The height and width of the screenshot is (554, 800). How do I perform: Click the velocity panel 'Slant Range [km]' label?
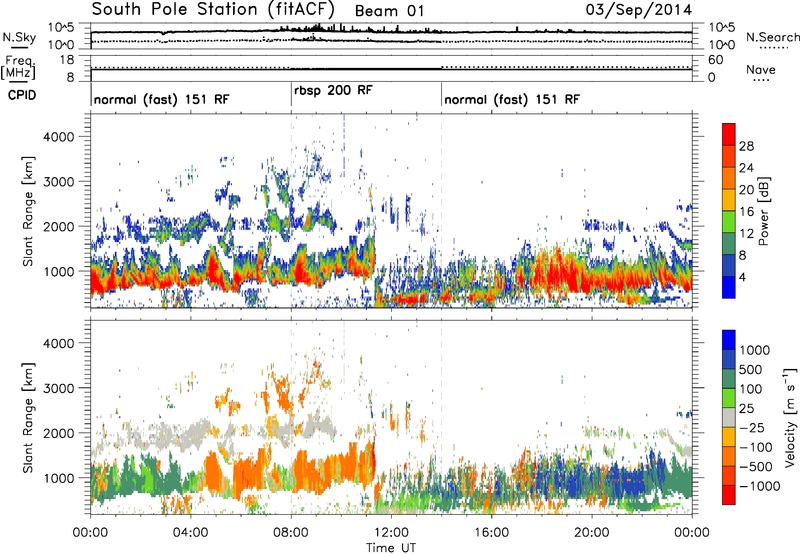pos(28,417)
